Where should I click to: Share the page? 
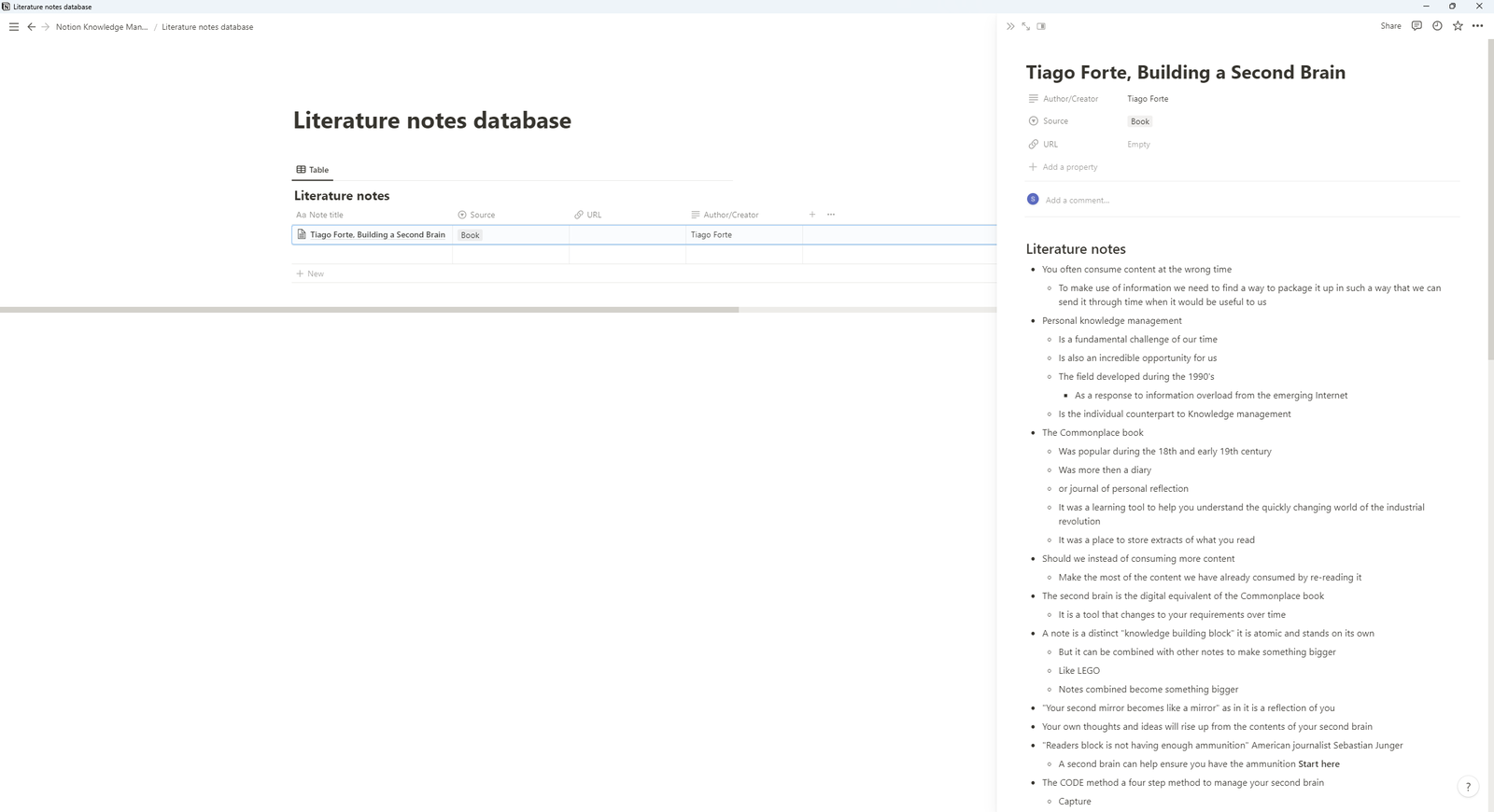[x=1390, y=26]
